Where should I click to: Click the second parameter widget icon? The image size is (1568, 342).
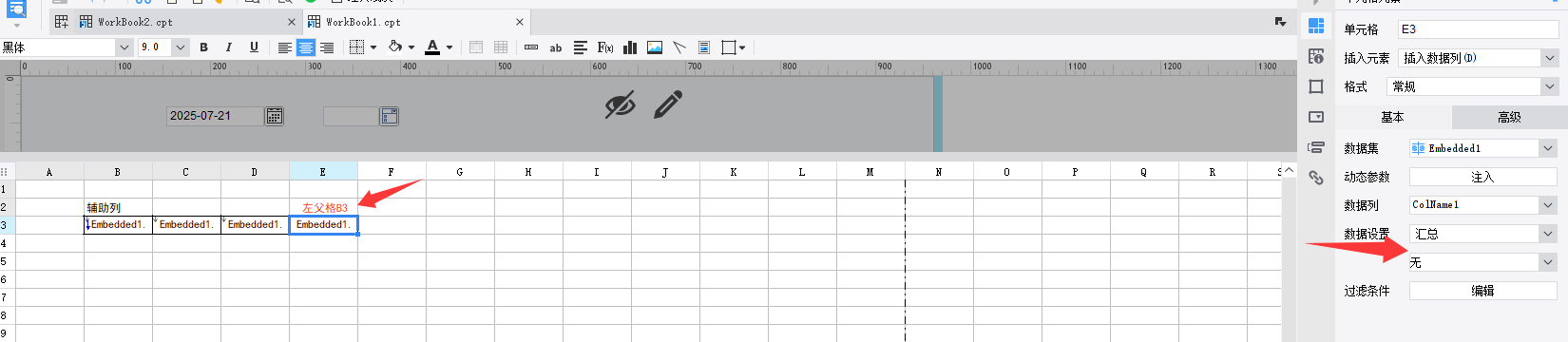click(x=390, y=116)
